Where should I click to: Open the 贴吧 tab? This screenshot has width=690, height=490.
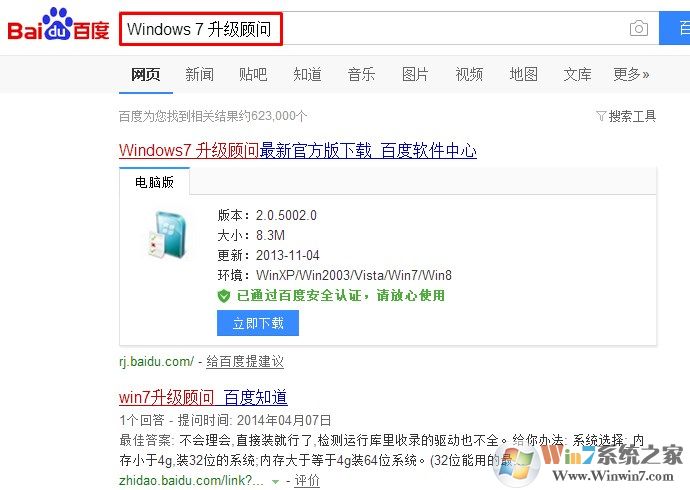(x=253, y=74)
